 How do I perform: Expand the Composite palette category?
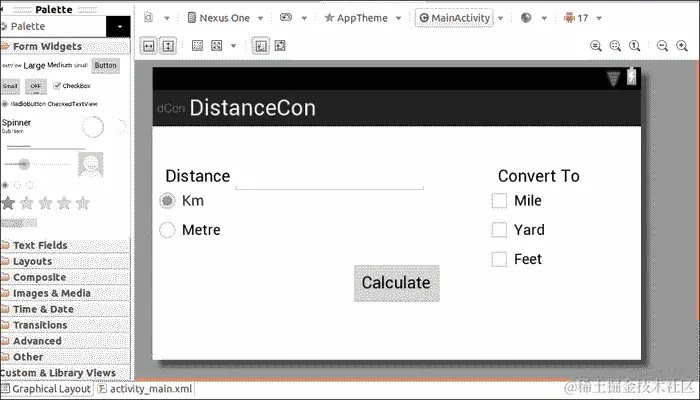65,277
